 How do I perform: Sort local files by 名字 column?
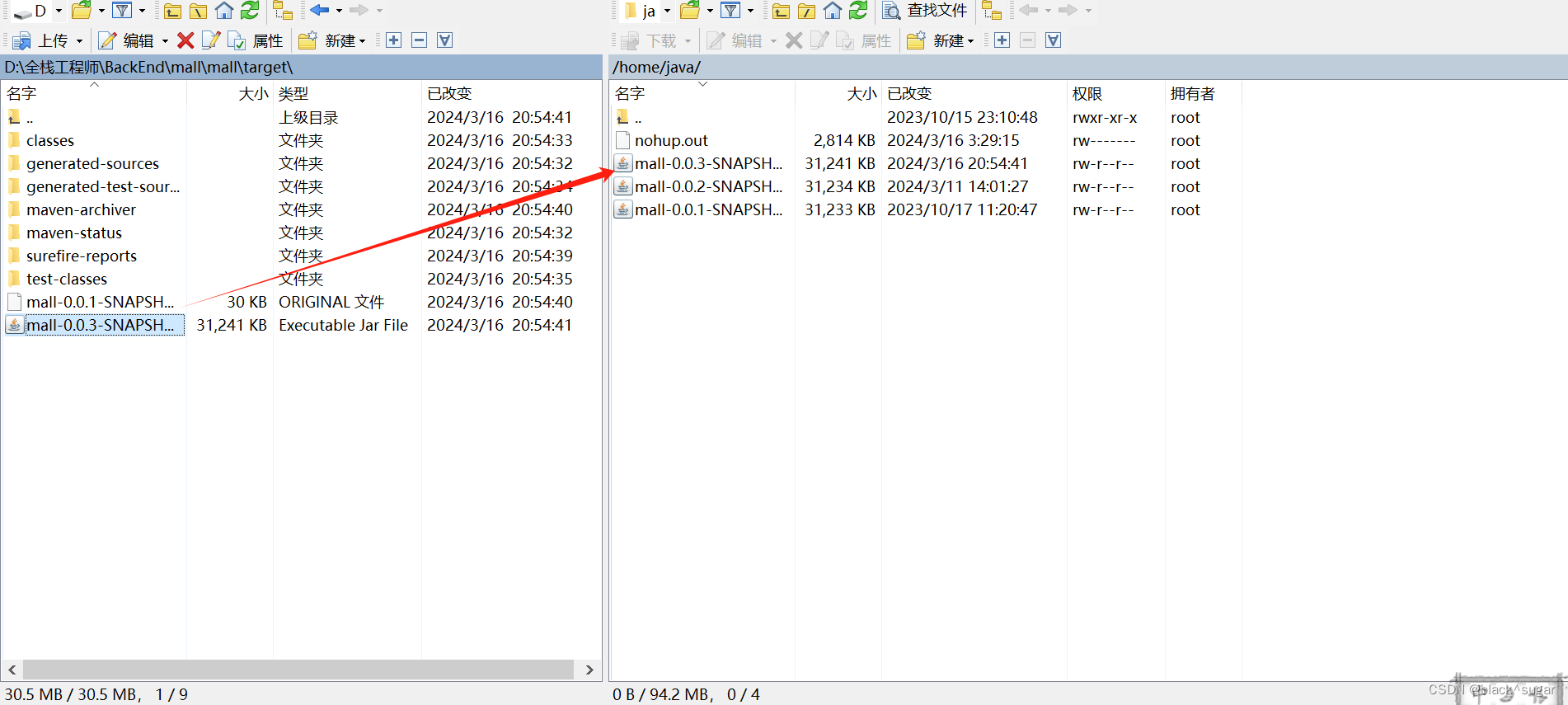point(94,93)
